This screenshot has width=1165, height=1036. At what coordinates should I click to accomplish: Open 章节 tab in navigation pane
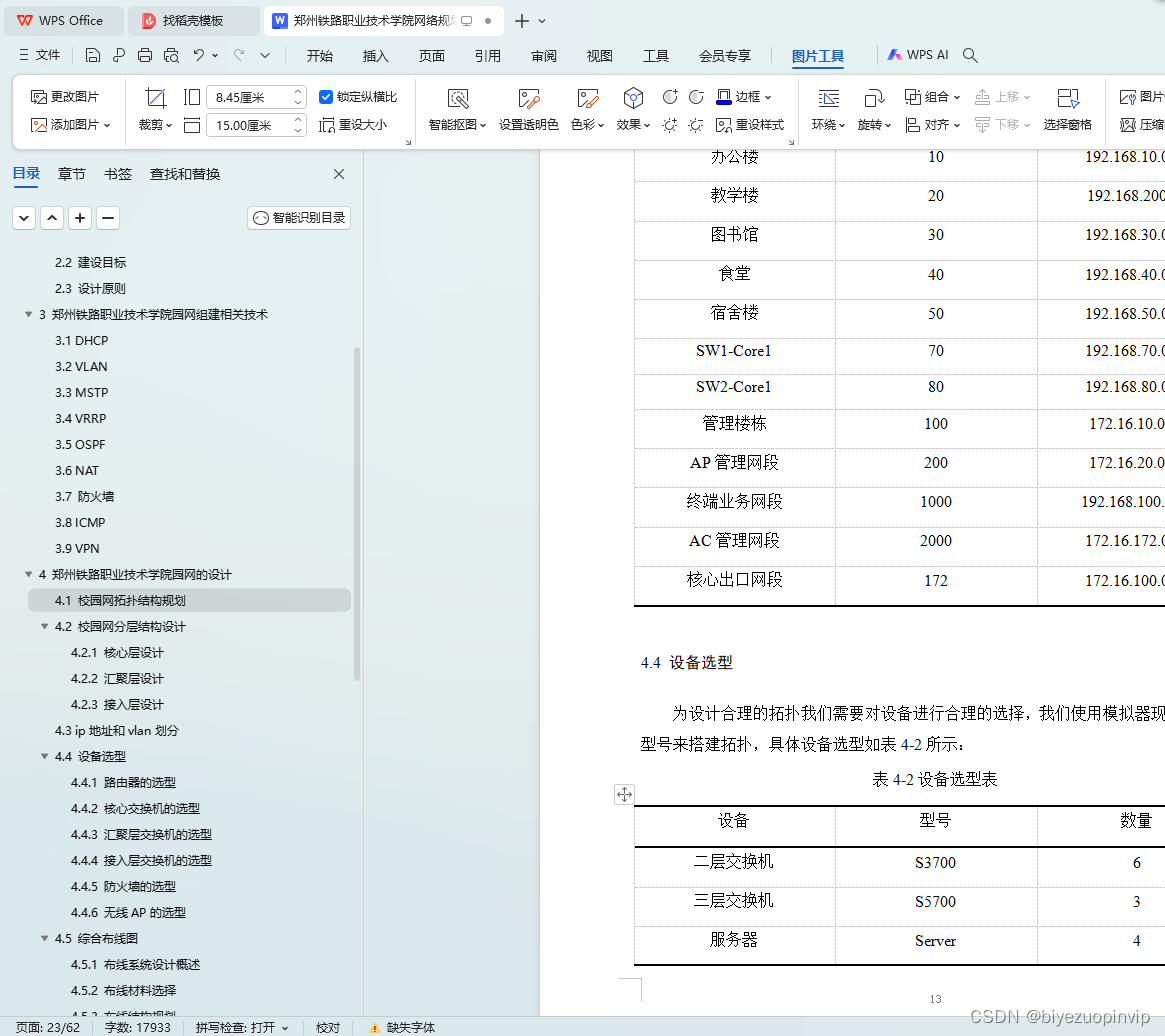coord(71,174)
